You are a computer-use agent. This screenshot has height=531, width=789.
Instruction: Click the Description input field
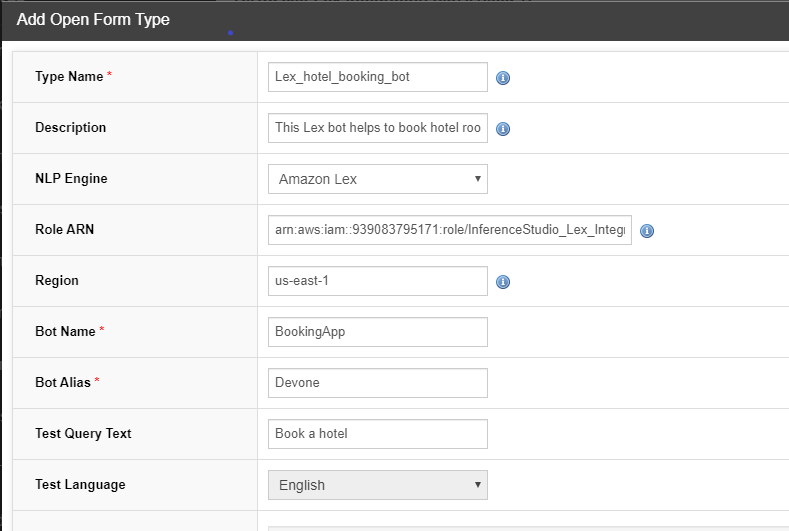click(x=378, y=128)
